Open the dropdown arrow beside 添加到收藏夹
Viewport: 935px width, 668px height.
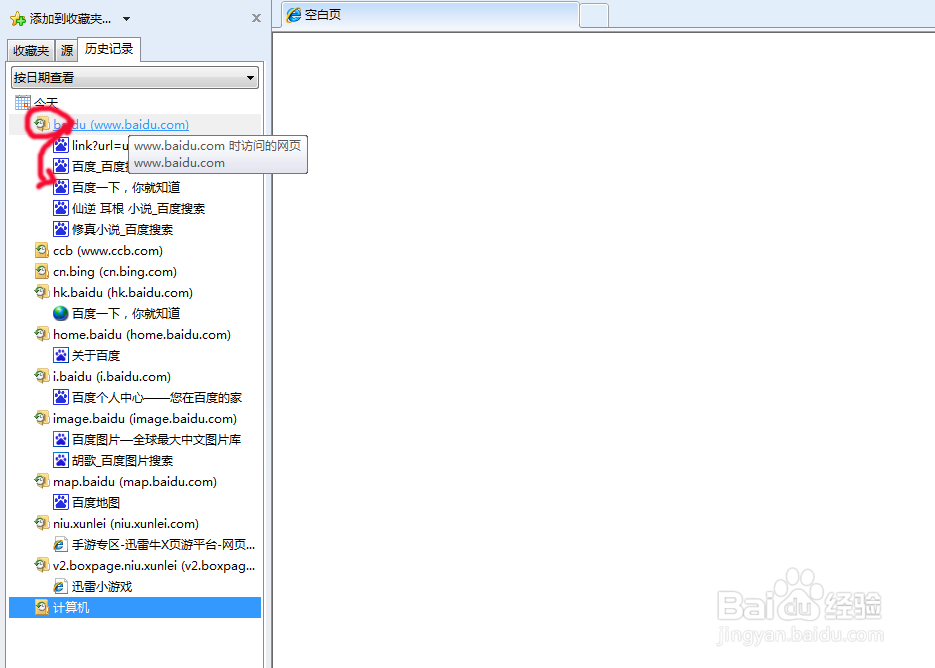tap(126, 19)
